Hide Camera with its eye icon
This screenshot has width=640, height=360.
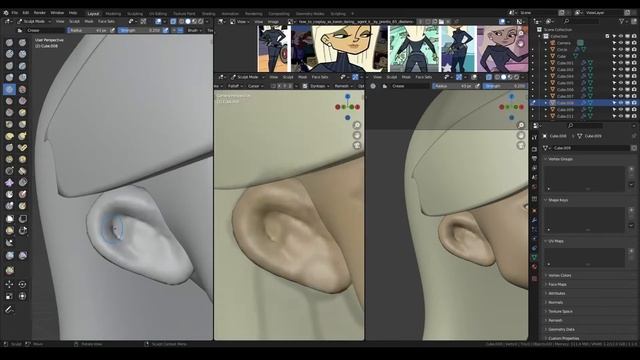pyautogui.click(x=621, y=43)
